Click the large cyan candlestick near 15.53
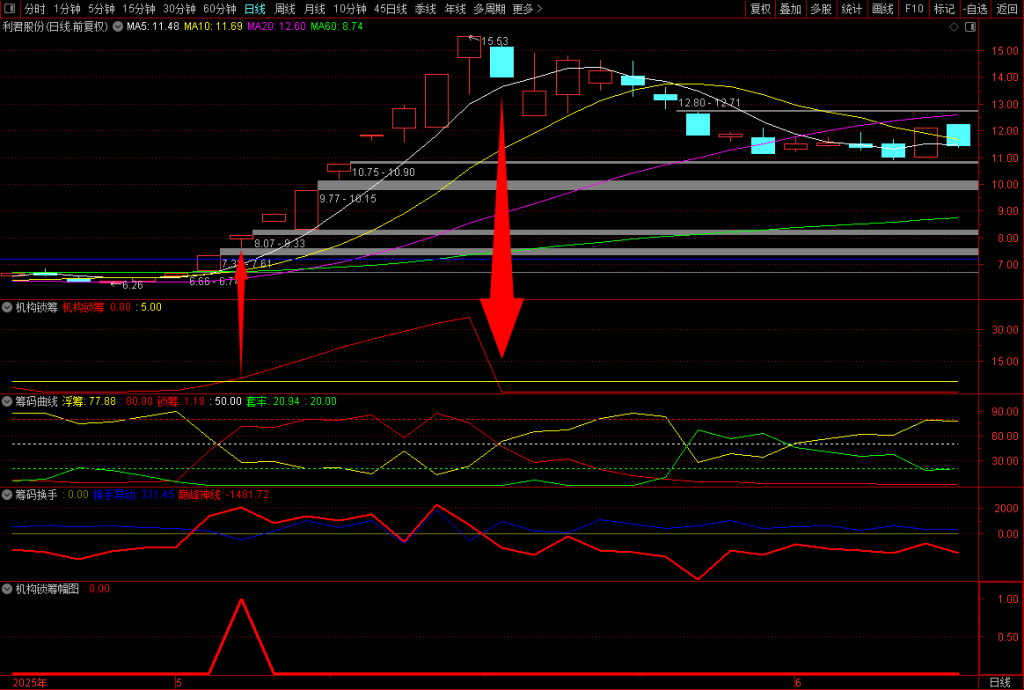Viewport: 1024px width, 690px height. tap(501, 62)
